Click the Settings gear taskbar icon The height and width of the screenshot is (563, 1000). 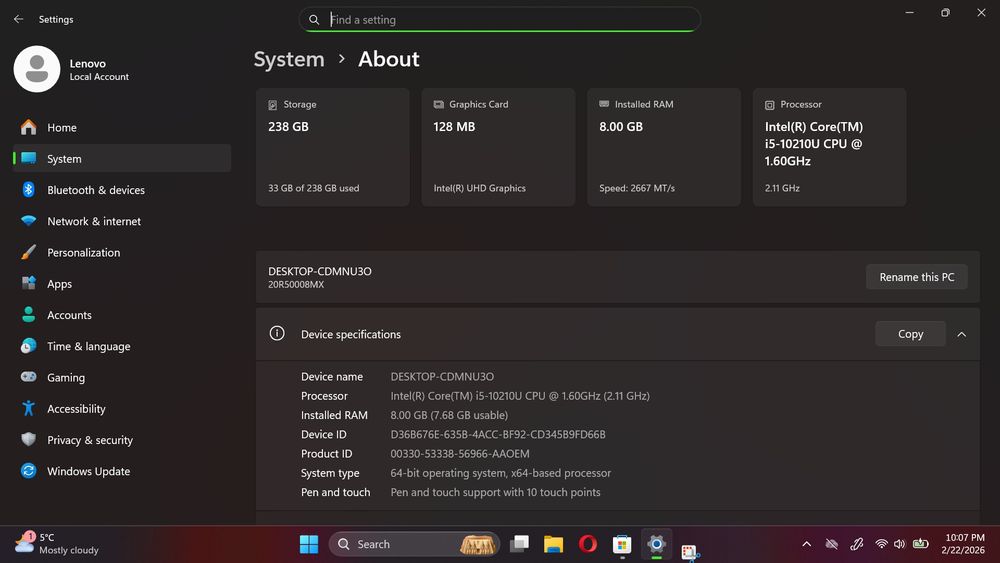(656, 544)
